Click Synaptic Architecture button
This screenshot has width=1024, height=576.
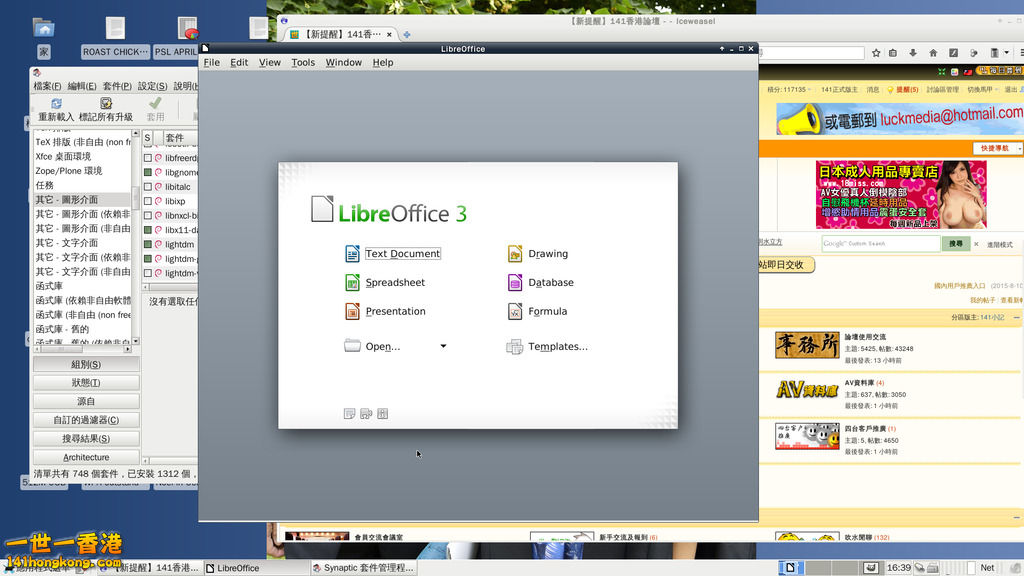[x=86, y=457]
